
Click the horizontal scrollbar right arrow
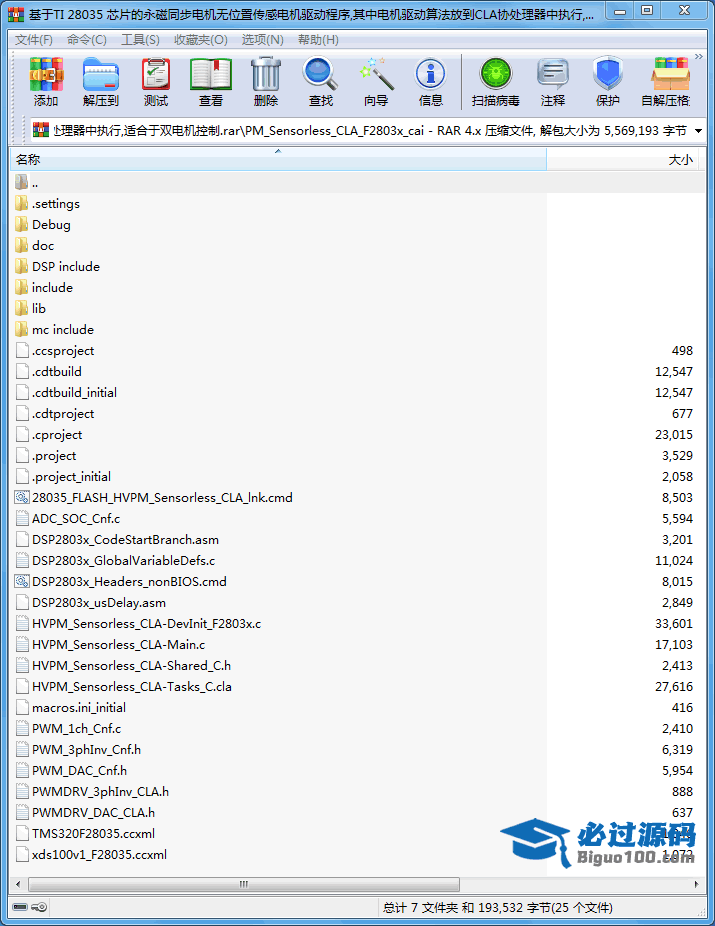pos(697,884)
